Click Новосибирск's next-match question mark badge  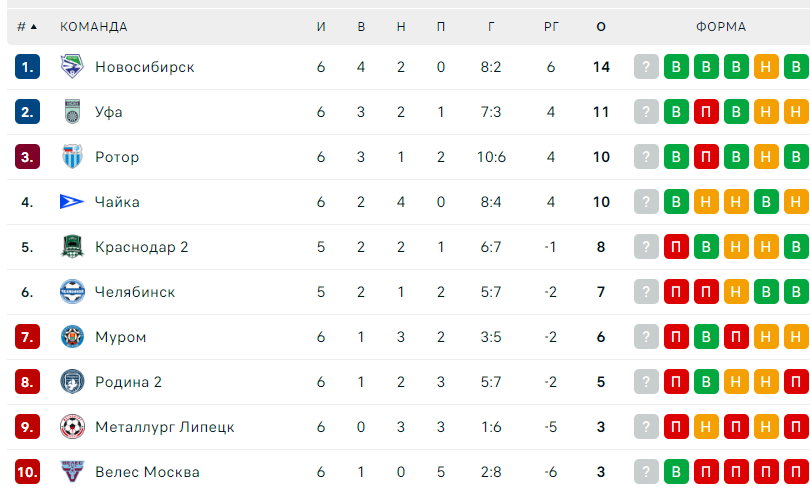click(x=646, y=67)
